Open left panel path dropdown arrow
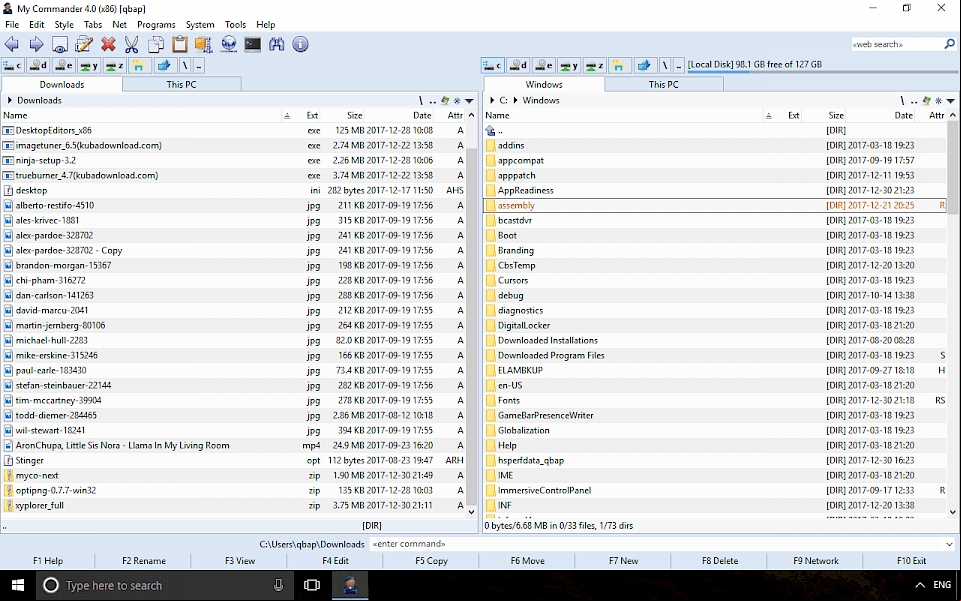Screen dimensions: 961x601 click(x=469, y=100)
